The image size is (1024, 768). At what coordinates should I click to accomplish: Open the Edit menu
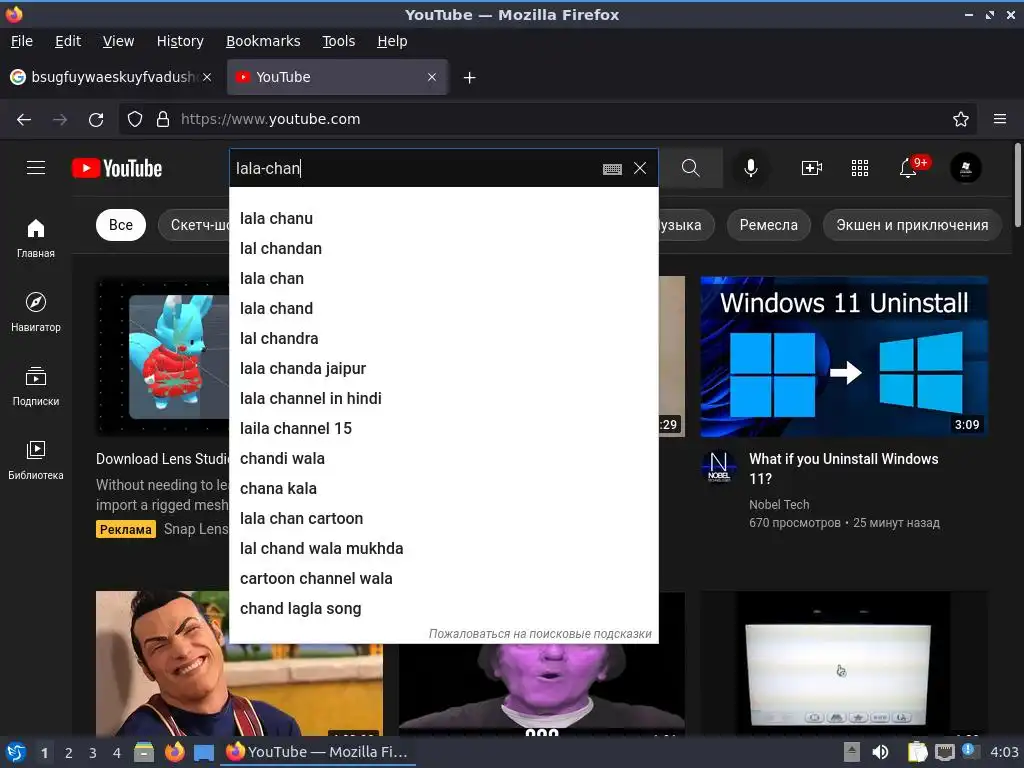(68, 41)
